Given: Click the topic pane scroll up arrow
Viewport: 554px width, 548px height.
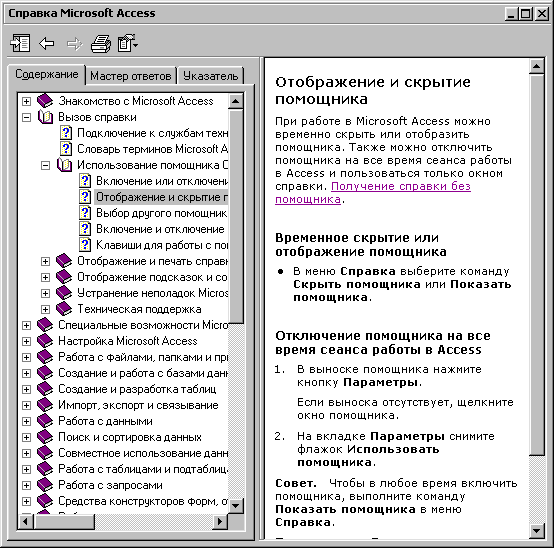Looking at the screenshot, I should (536, 66).
